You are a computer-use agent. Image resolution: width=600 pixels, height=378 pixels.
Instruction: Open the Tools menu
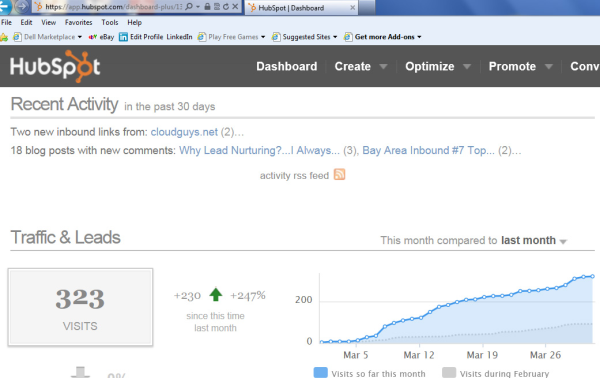click(x=110, y=22)
